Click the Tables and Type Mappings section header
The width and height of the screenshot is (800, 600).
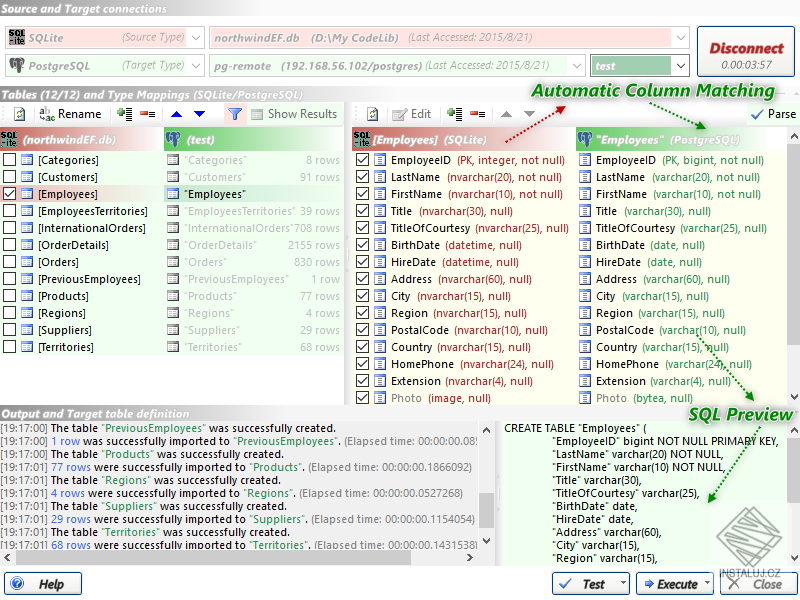click(x=152, y=94)
